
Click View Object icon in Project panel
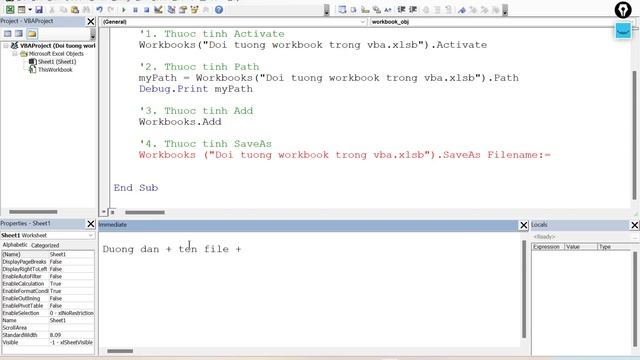tap(19, 33)
